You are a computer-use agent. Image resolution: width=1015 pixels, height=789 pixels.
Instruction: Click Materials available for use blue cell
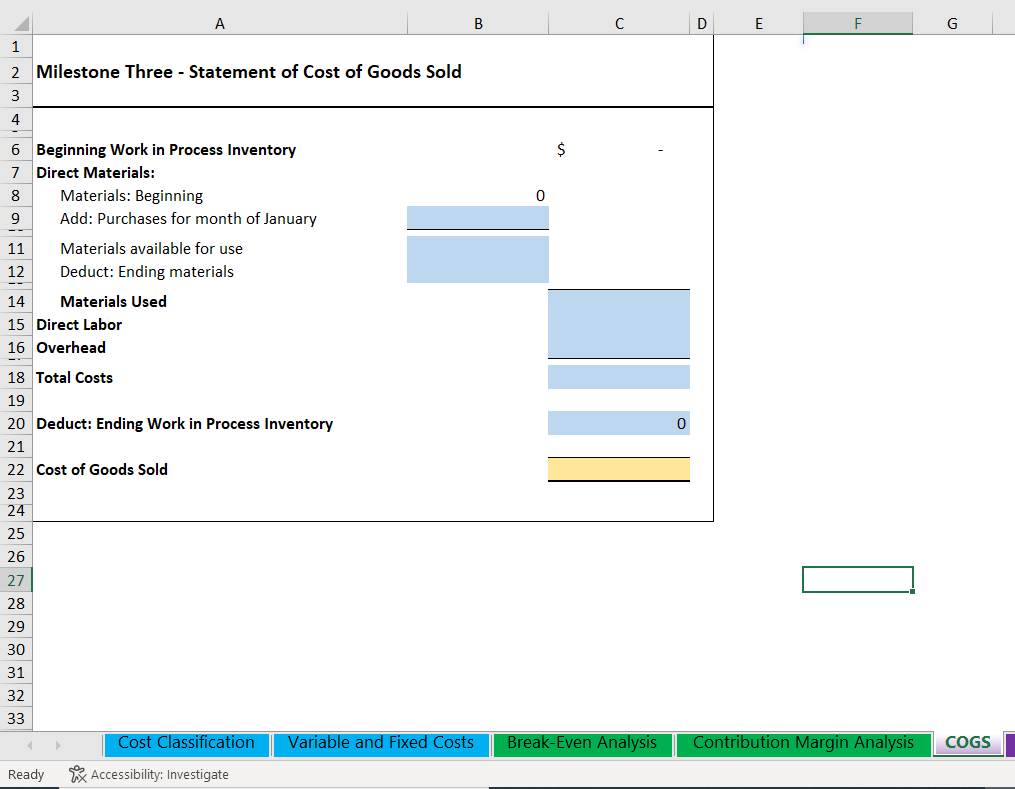tap(478, 249)
